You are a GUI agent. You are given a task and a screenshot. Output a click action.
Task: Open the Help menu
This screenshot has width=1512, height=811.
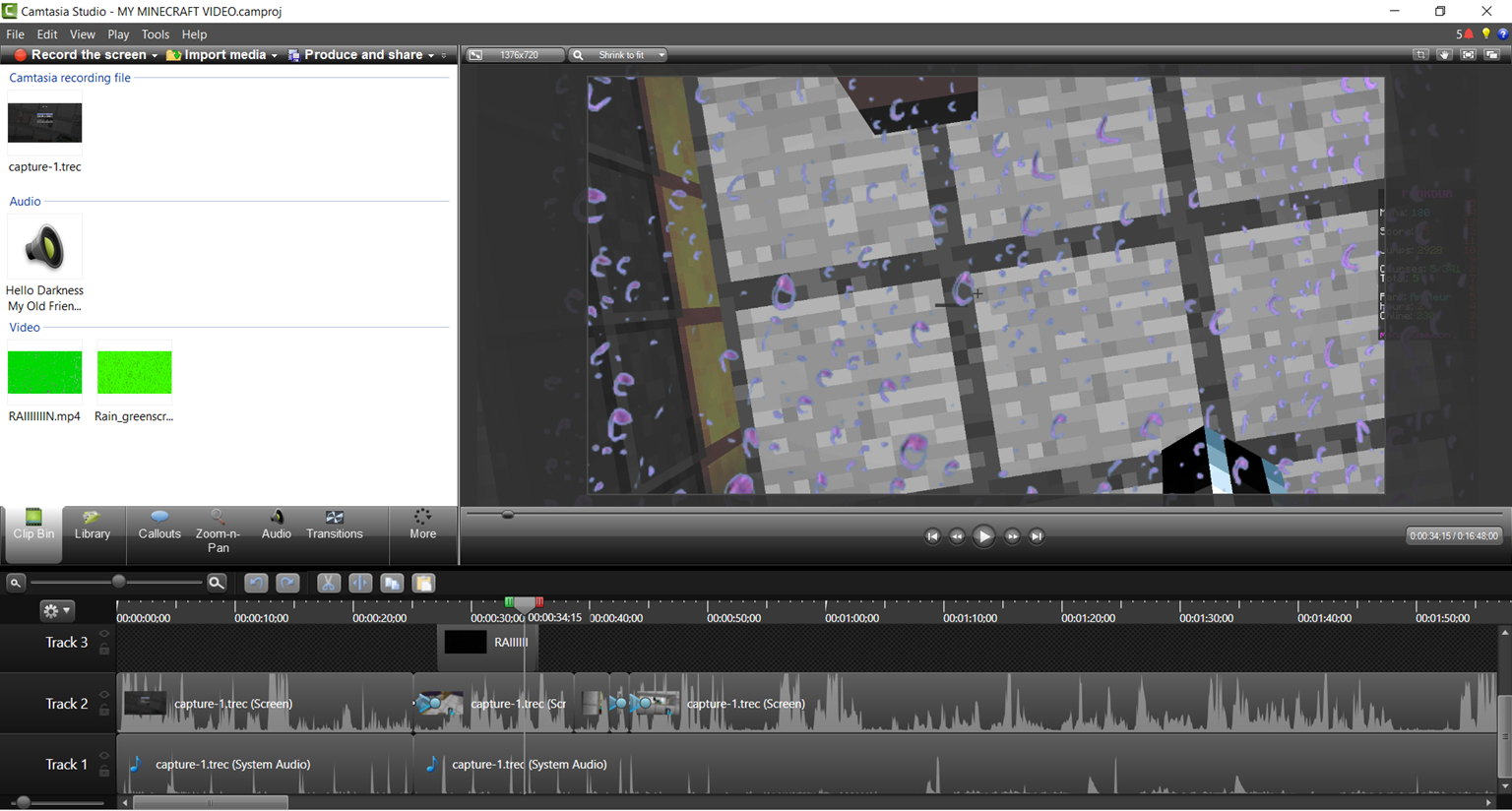pos(194,34)
